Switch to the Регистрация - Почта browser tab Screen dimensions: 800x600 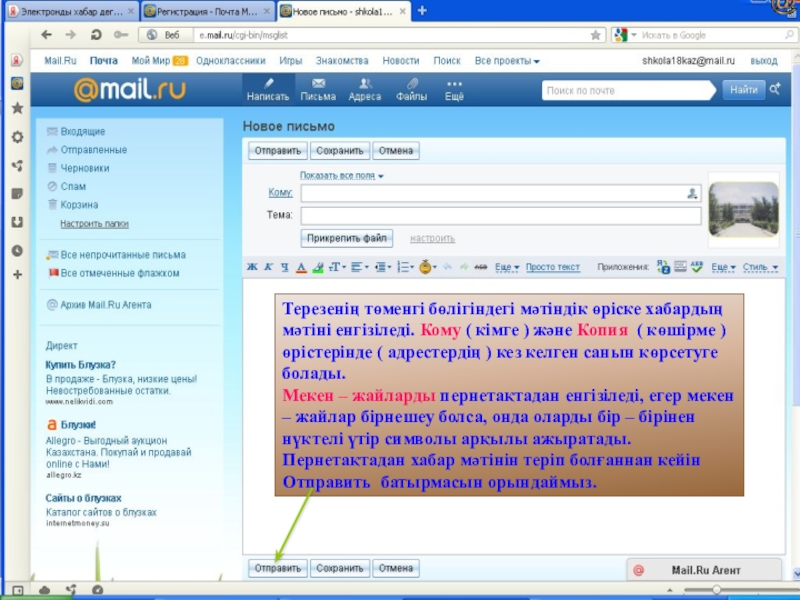point(203,11)
